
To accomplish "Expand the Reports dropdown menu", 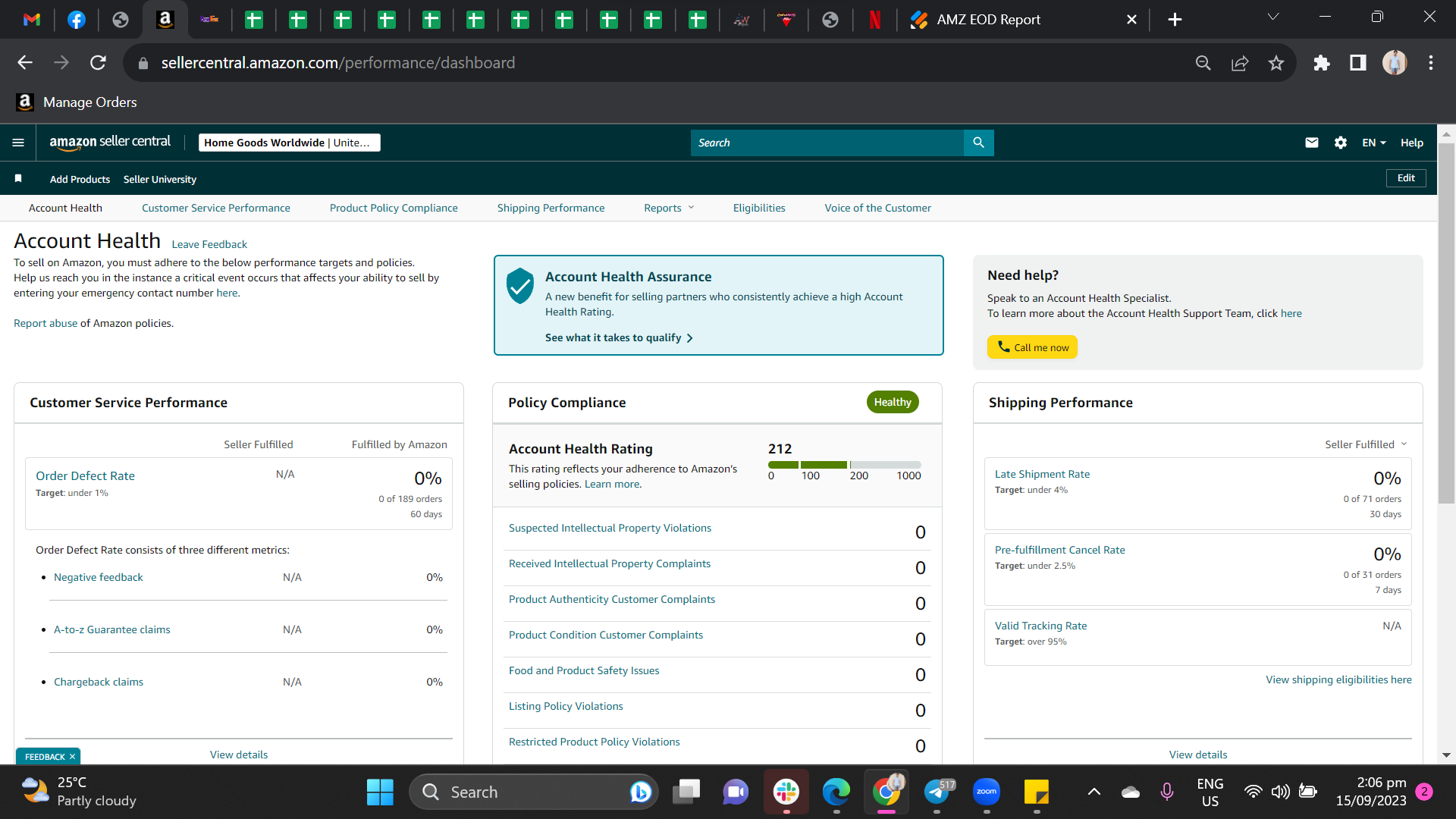I will point(669,208).
